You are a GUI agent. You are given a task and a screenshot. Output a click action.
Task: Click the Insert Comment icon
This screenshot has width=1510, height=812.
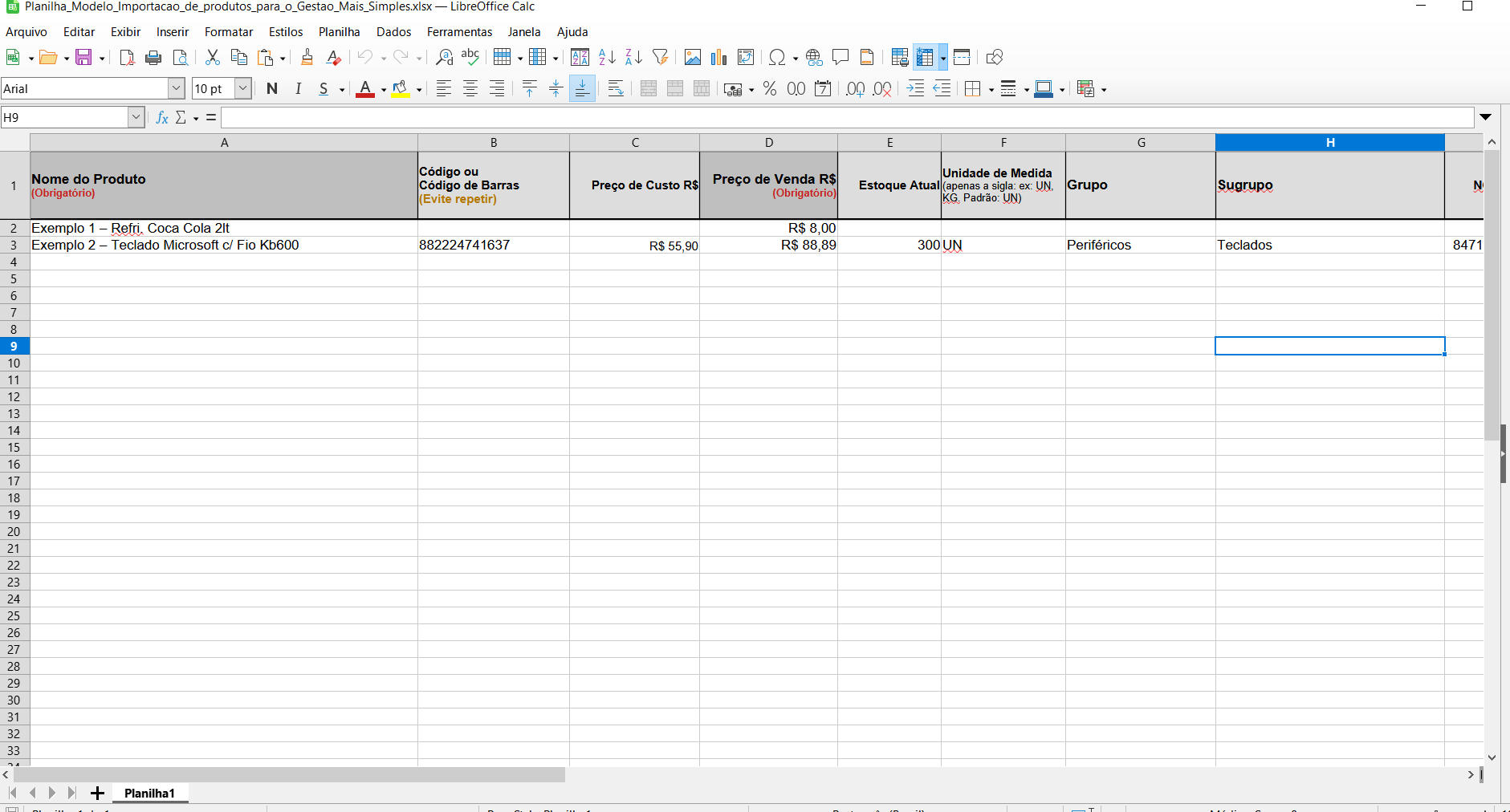840,57
